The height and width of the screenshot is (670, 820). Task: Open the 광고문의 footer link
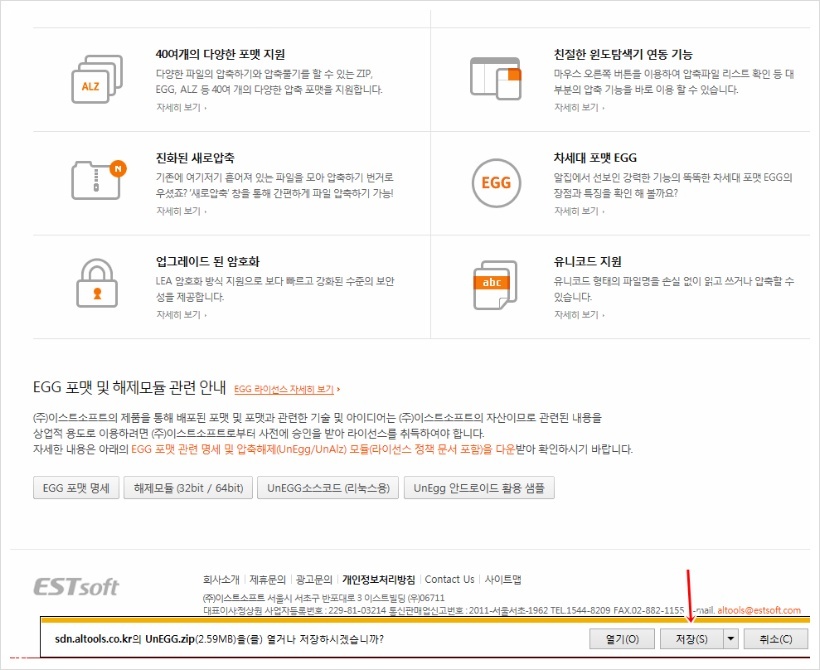click(x=314, y=580)
